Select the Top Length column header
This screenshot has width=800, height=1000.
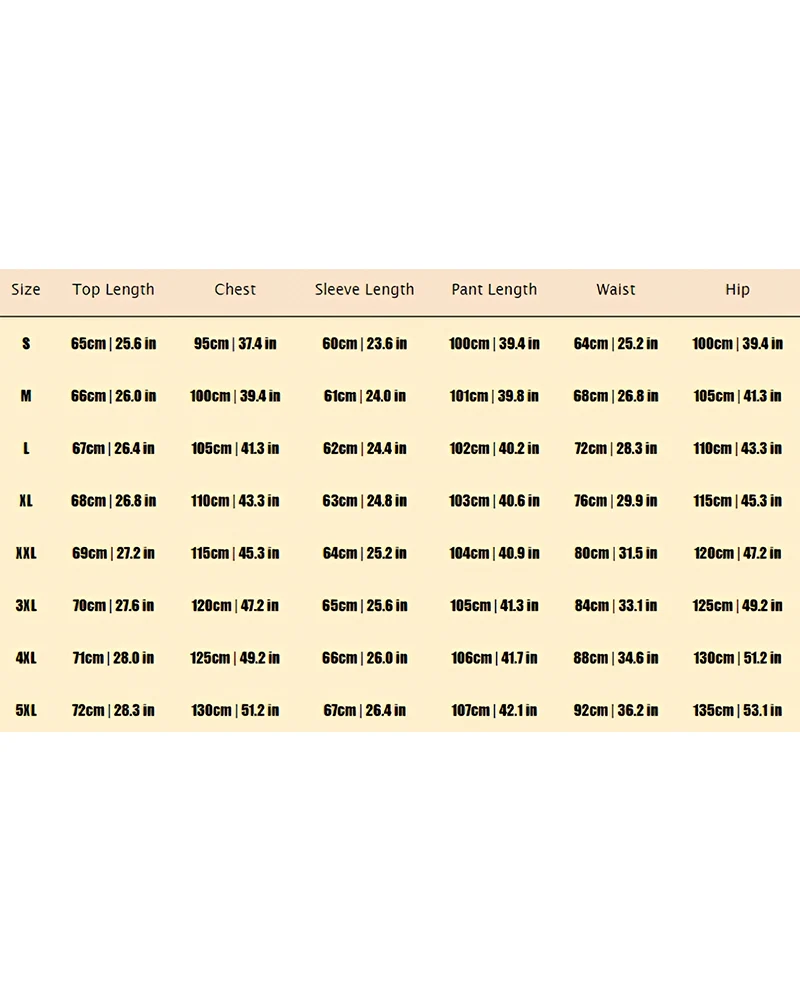[x=114, y=290]
